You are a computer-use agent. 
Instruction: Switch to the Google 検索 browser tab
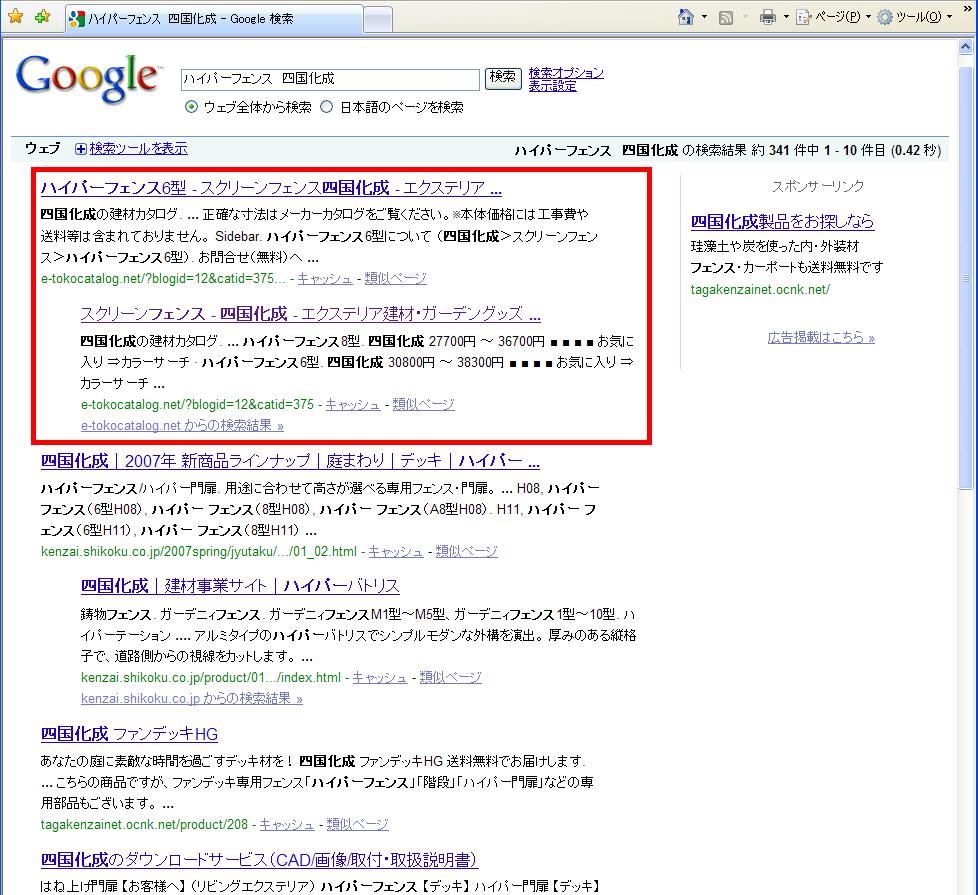click(208, 19)
